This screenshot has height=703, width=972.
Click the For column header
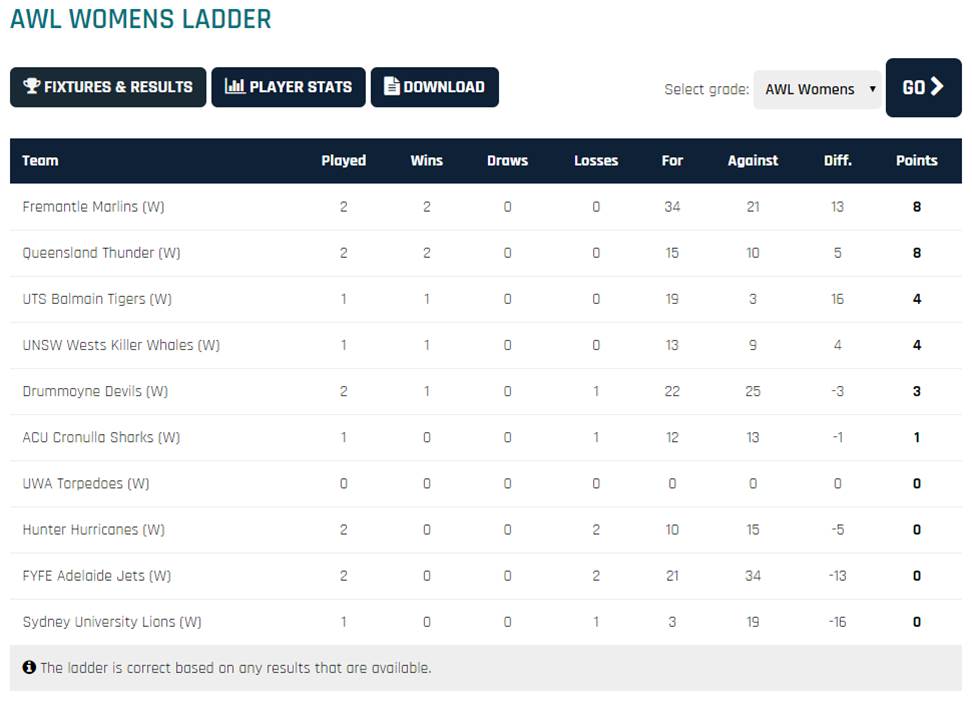(x=672, y=161)
